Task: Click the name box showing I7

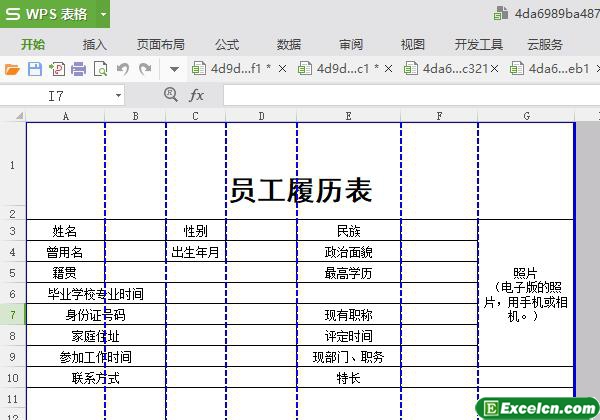Action: point(56,96)
